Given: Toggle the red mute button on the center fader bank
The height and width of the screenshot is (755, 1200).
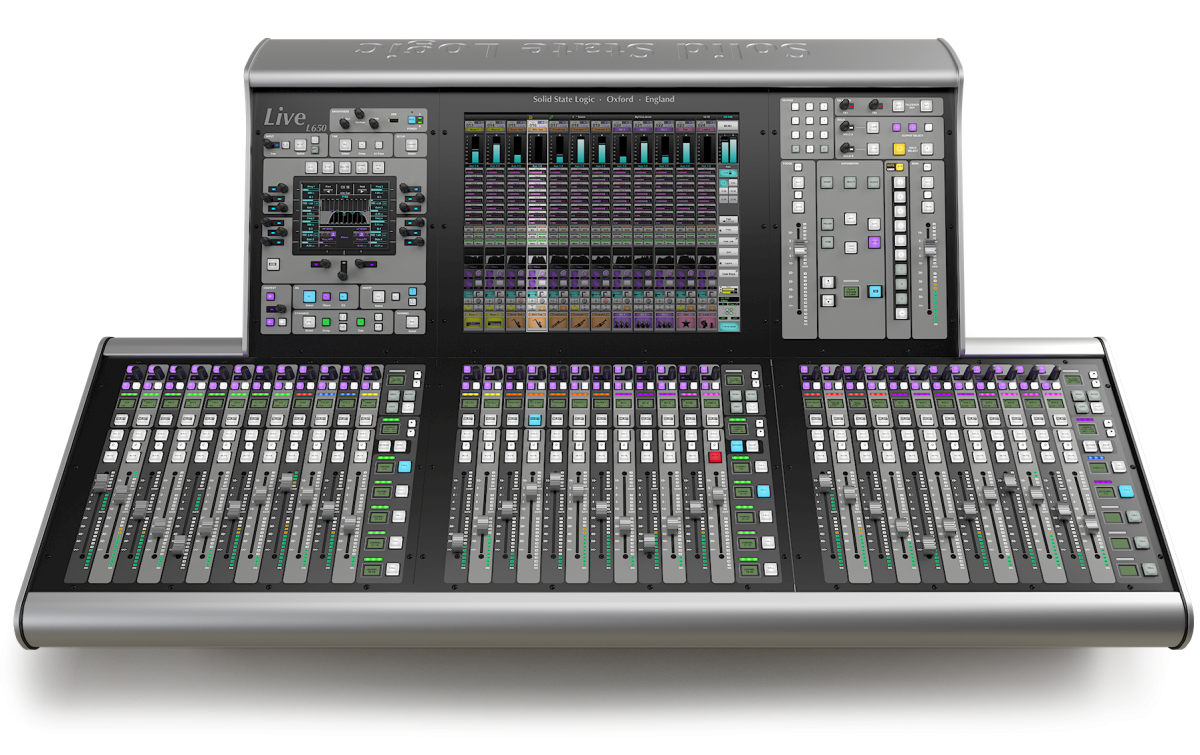Looking at the screenshot, I should pyautogui.click(x=714, y=455).
